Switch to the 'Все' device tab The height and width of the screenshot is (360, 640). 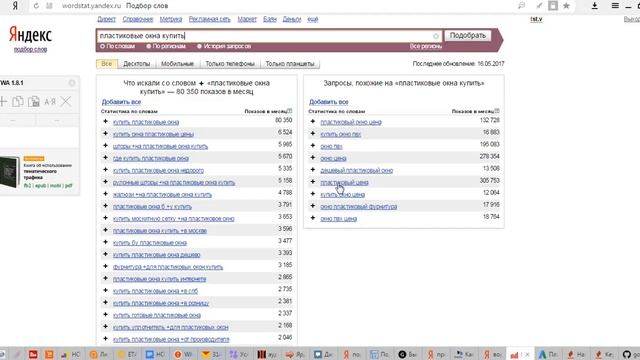pyautogui.click(x=107, y=64)
